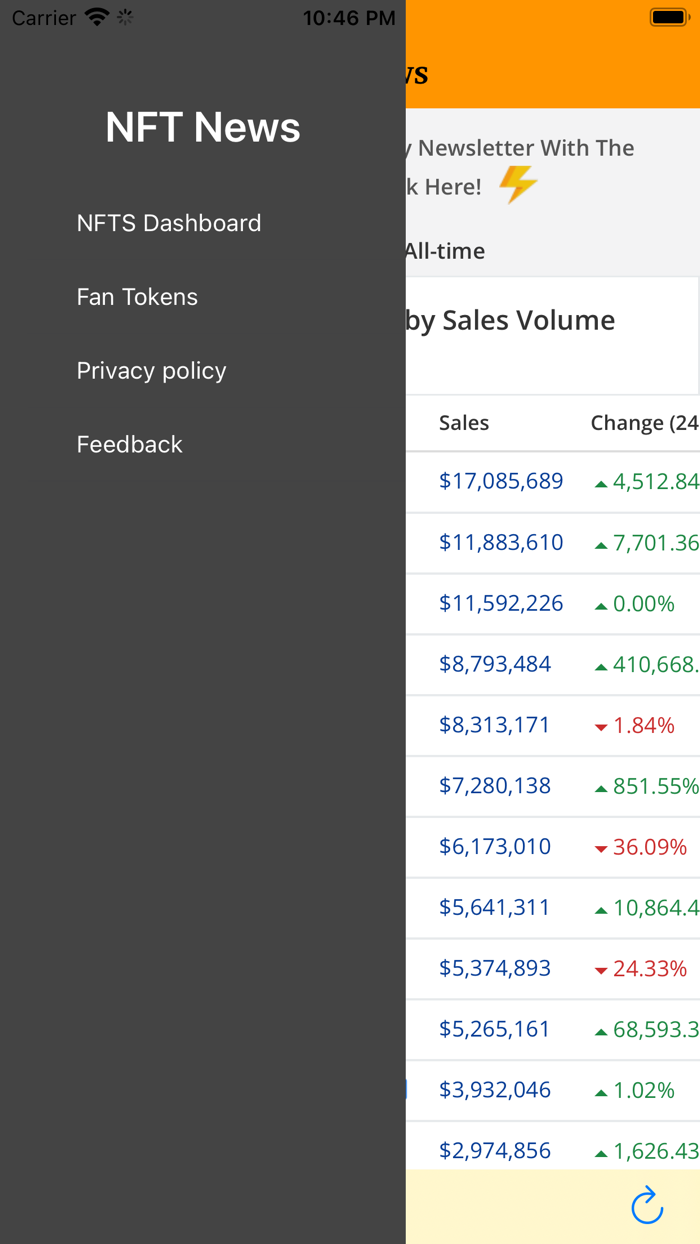Viewport: 700px width, 1244px height.
Task: Tap the Wi-Fi icon in the status bar
Action: (94, 14)
